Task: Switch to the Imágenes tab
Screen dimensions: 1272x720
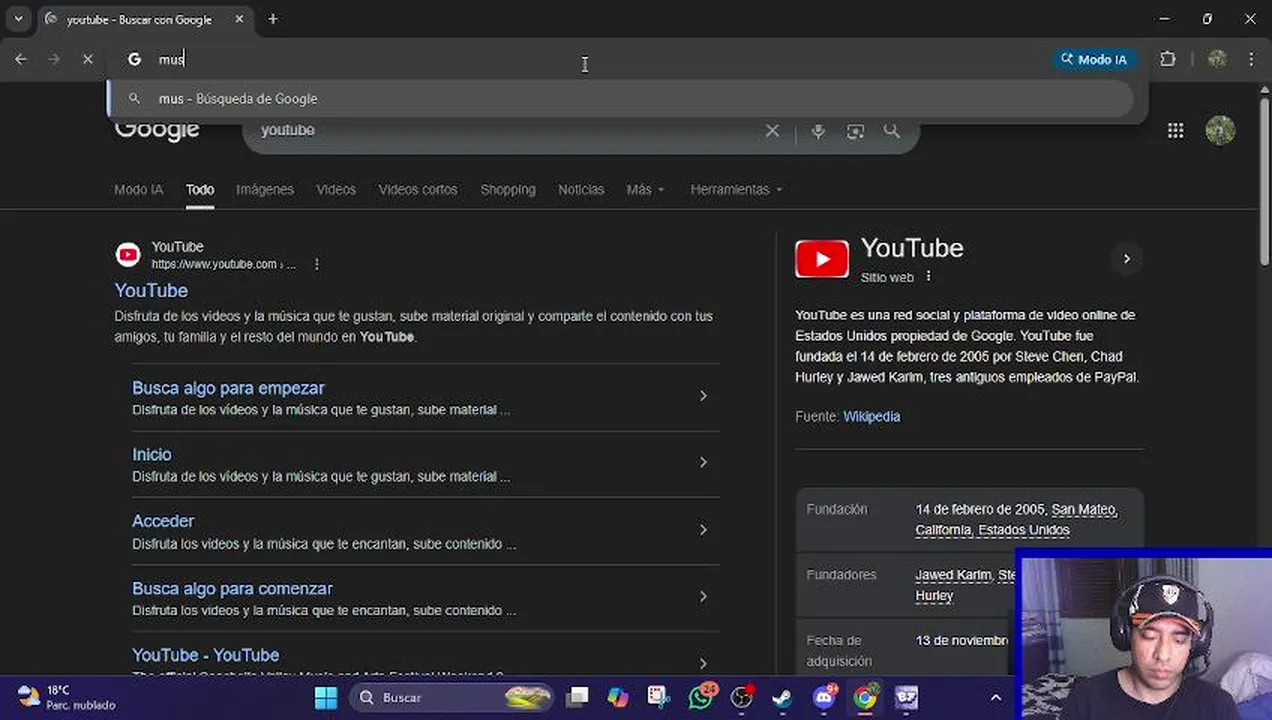Action: (x=265, y=189)
